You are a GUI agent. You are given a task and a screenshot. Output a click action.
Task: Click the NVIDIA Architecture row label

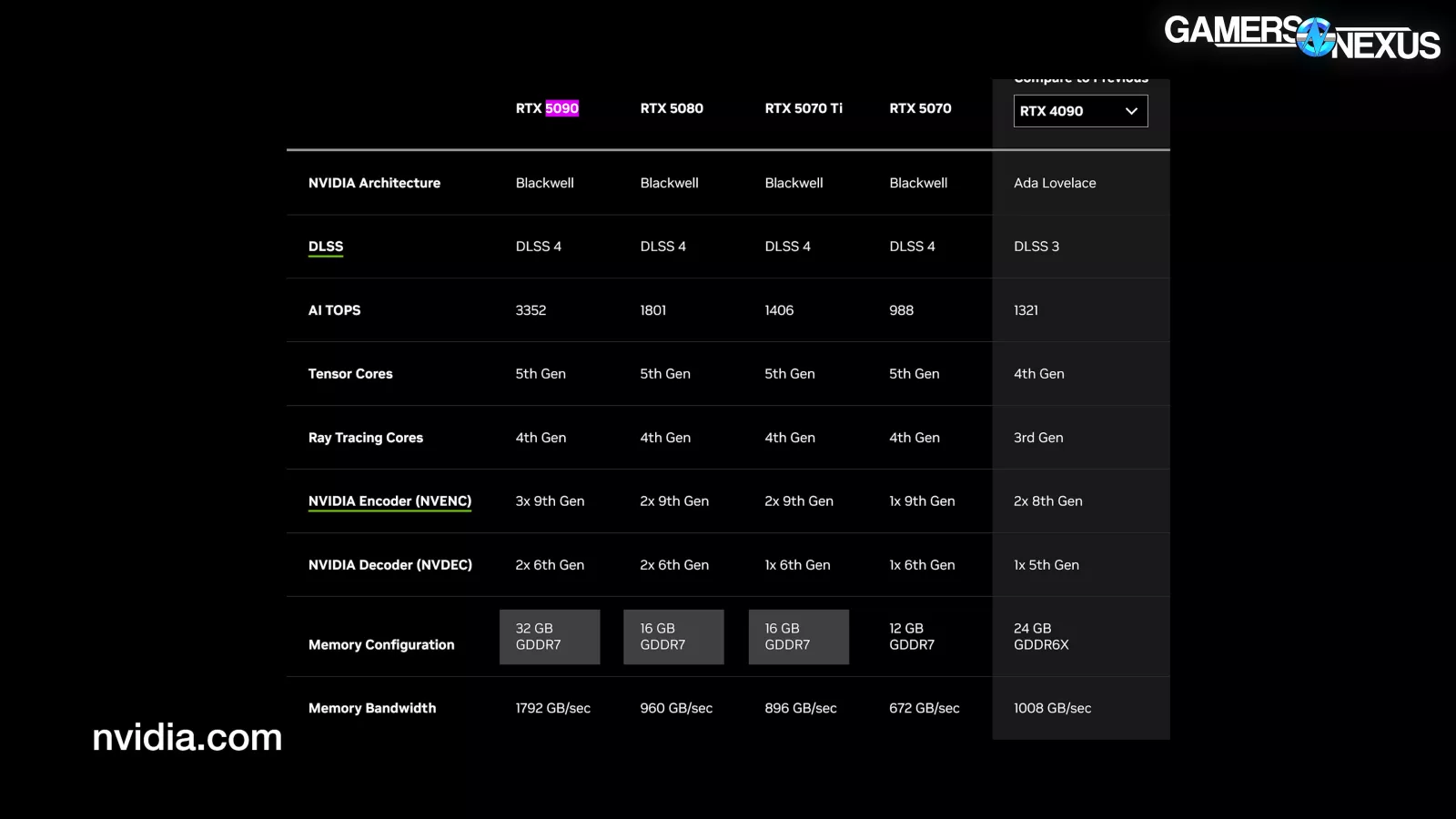pos(374,183)
